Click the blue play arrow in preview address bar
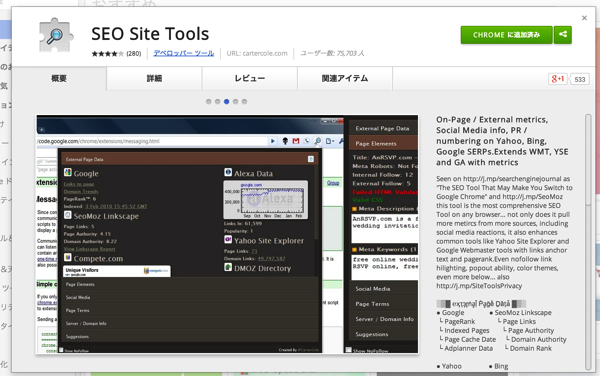The width and height of the screenshot is (600, 376). (x=272, y=141)
